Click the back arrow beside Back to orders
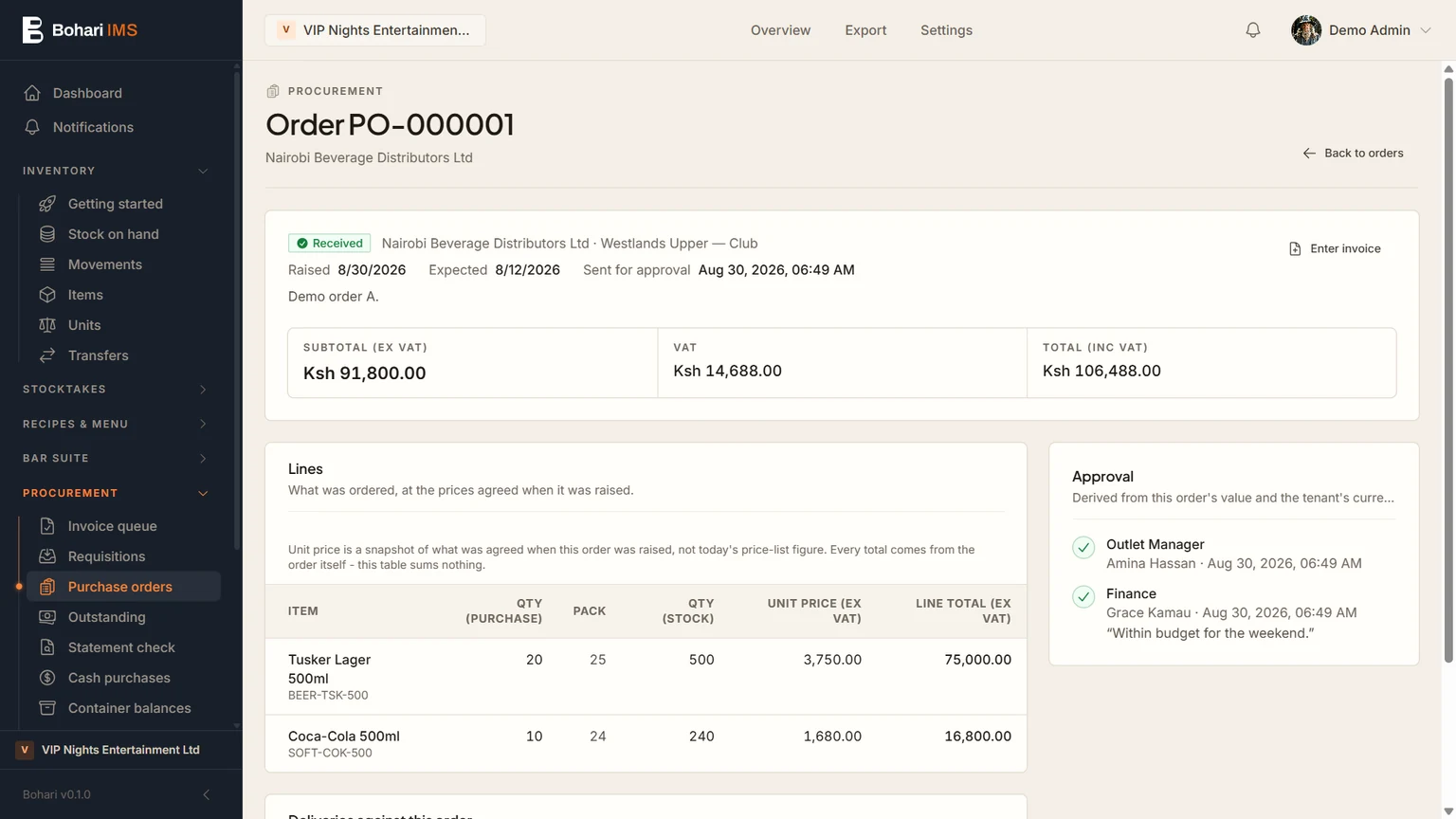Viewport: 1456px width, 819px height. pyautogui.click(x=1309, y=153)
